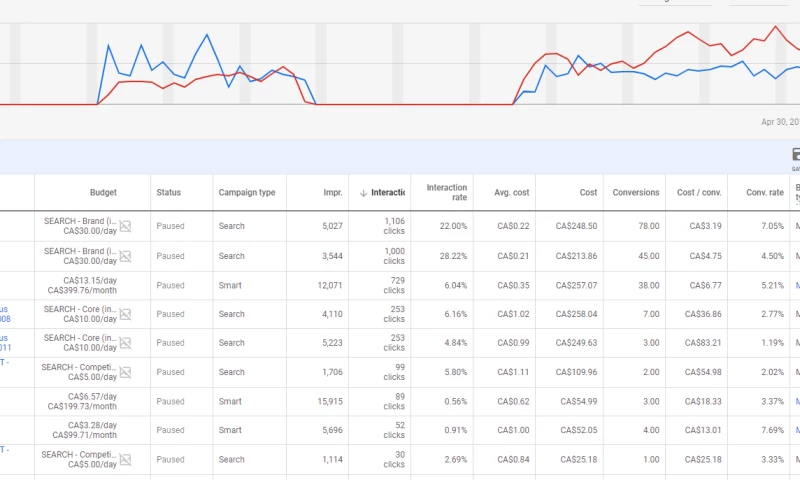Sort by the Cost column header
The width and height of the screenshot is (800, 480).
[588, 193]
